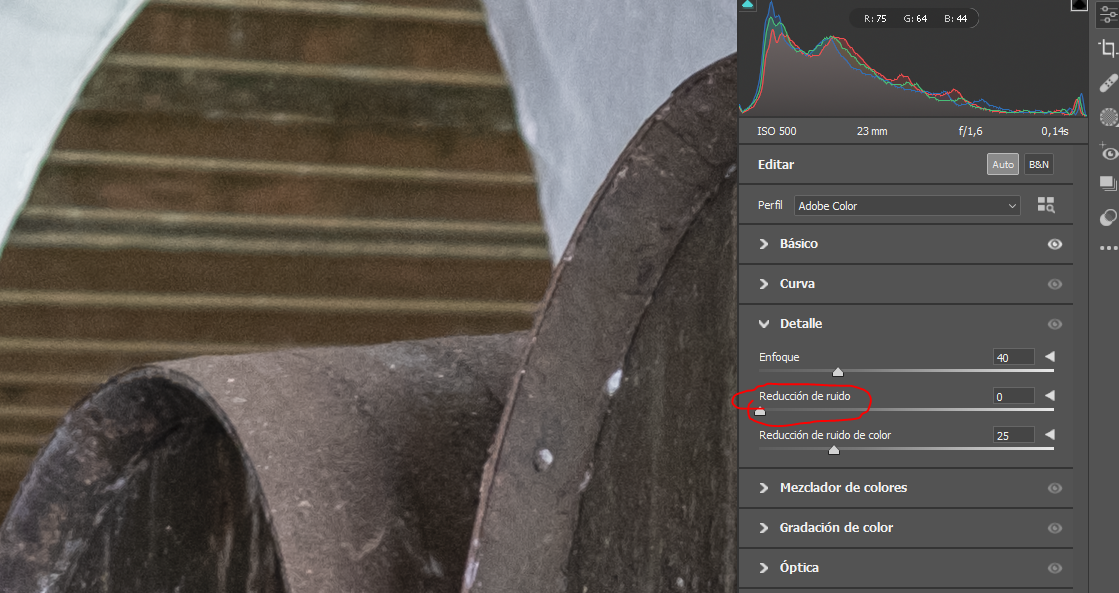Click the Gradación de color title
The image size is (1119, 593).
pos(836,528)
